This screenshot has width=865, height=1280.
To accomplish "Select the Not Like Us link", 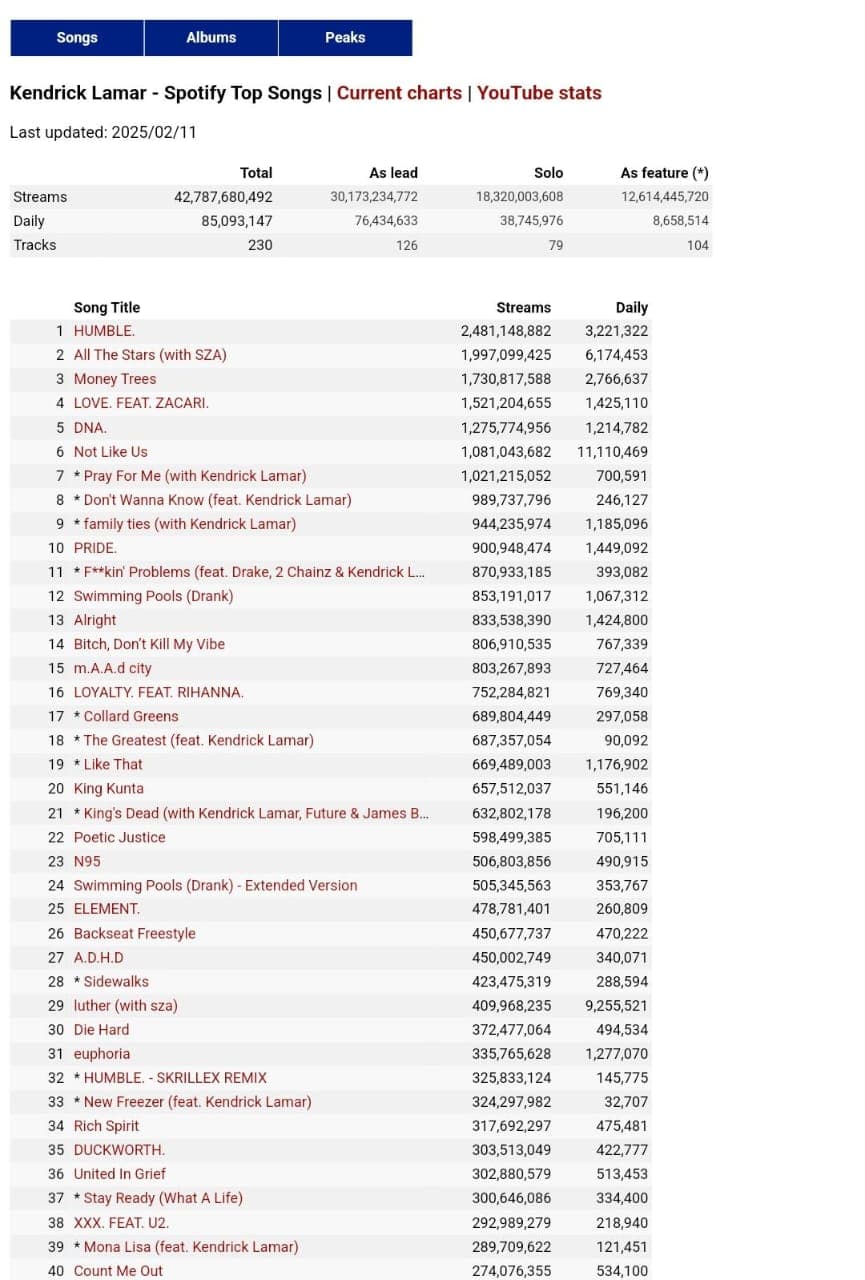I will [110, 452].
